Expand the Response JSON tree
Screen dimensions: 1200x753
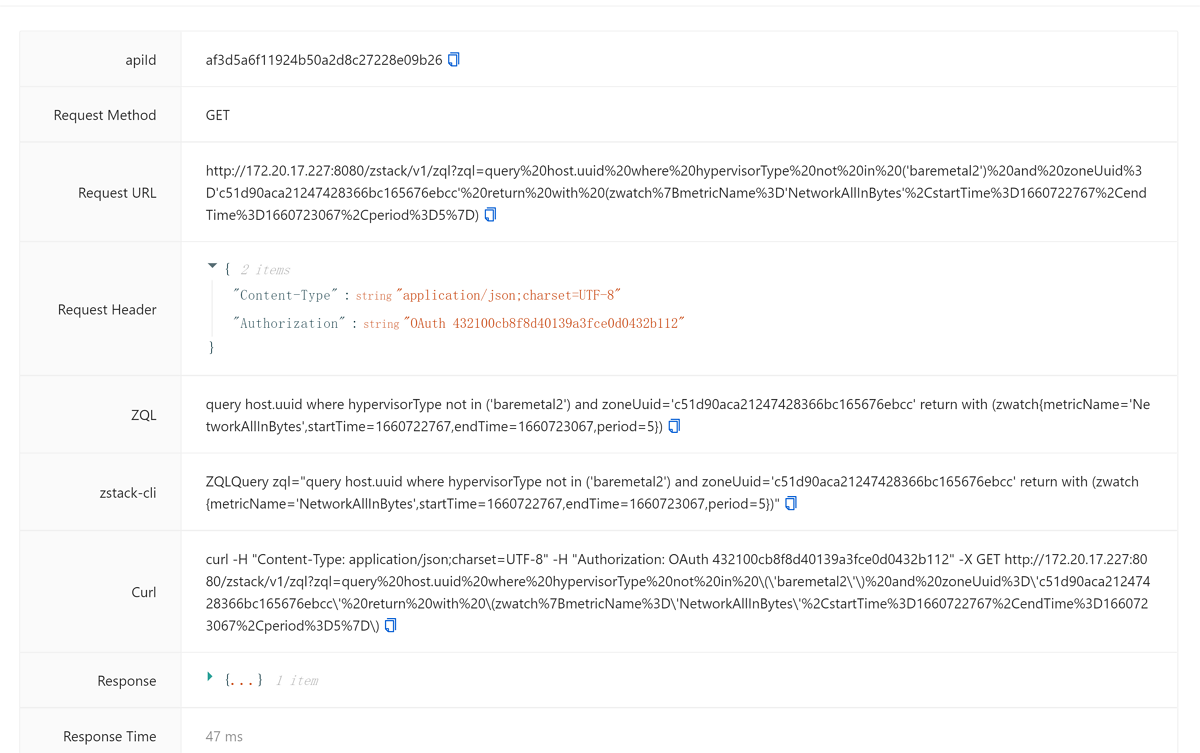click(210, 677)
